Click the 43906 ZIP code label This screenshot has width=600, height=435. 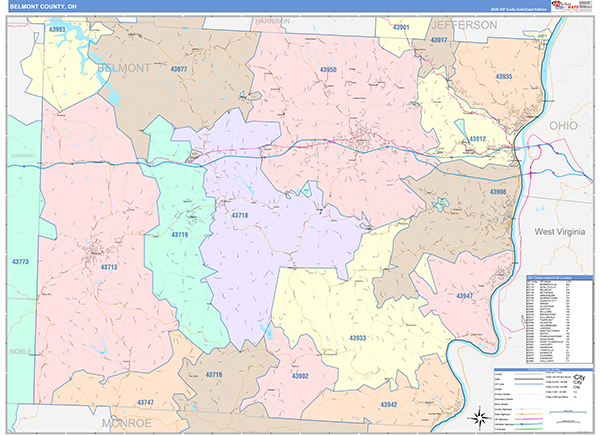point(498,192)
